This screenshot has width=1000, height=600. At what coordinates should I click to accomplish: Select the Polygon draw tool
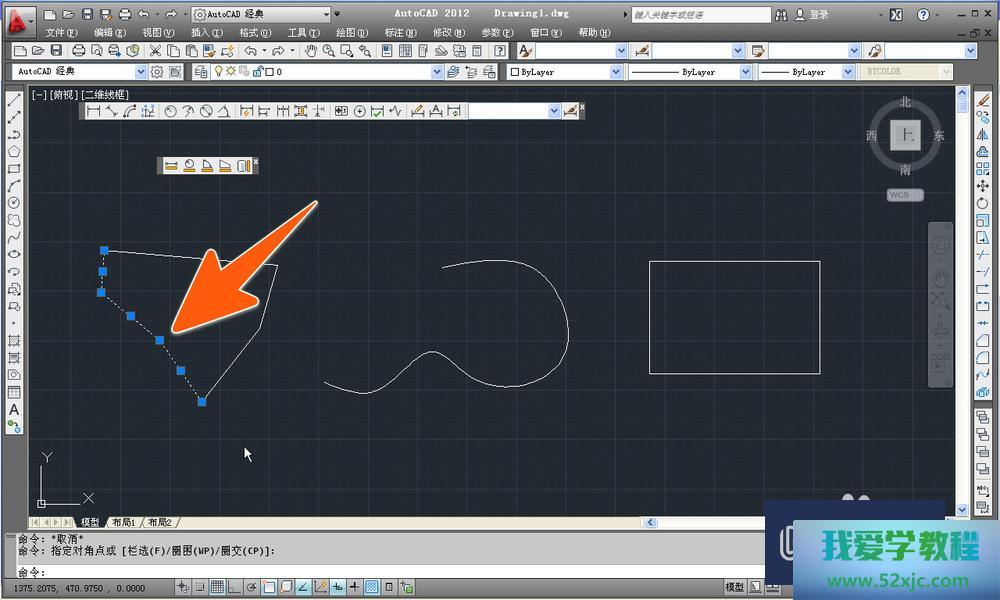pyautogui.click(x=14, y=151)
